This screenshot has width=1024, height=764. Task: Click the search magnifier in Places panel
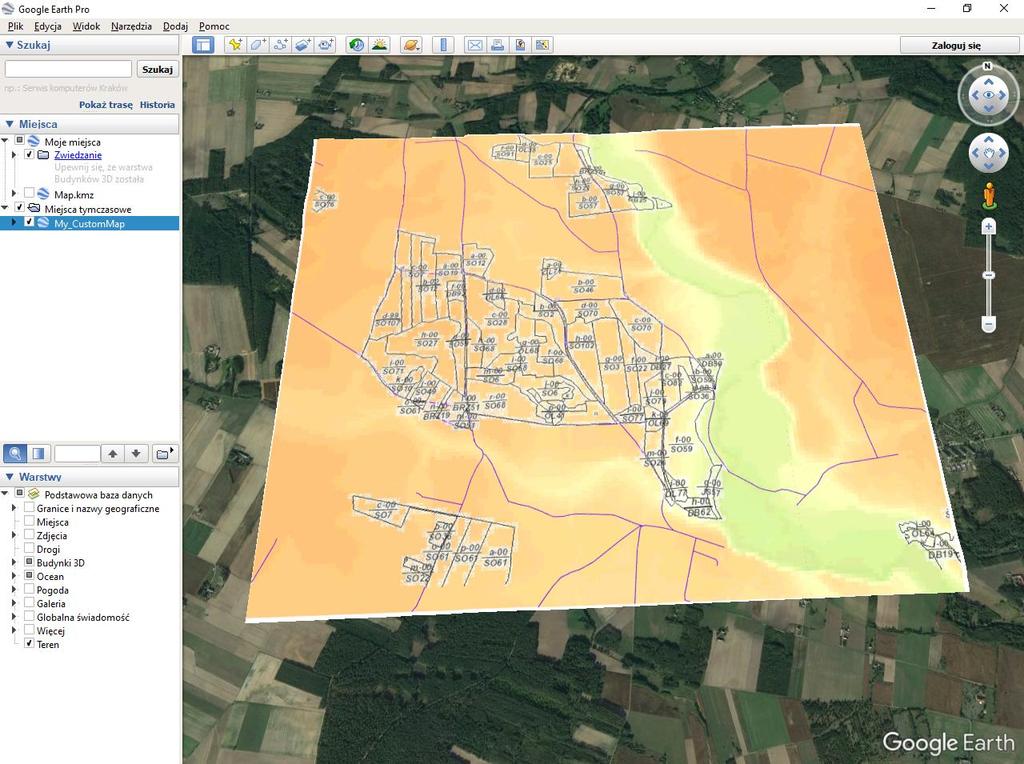[15, 453]
